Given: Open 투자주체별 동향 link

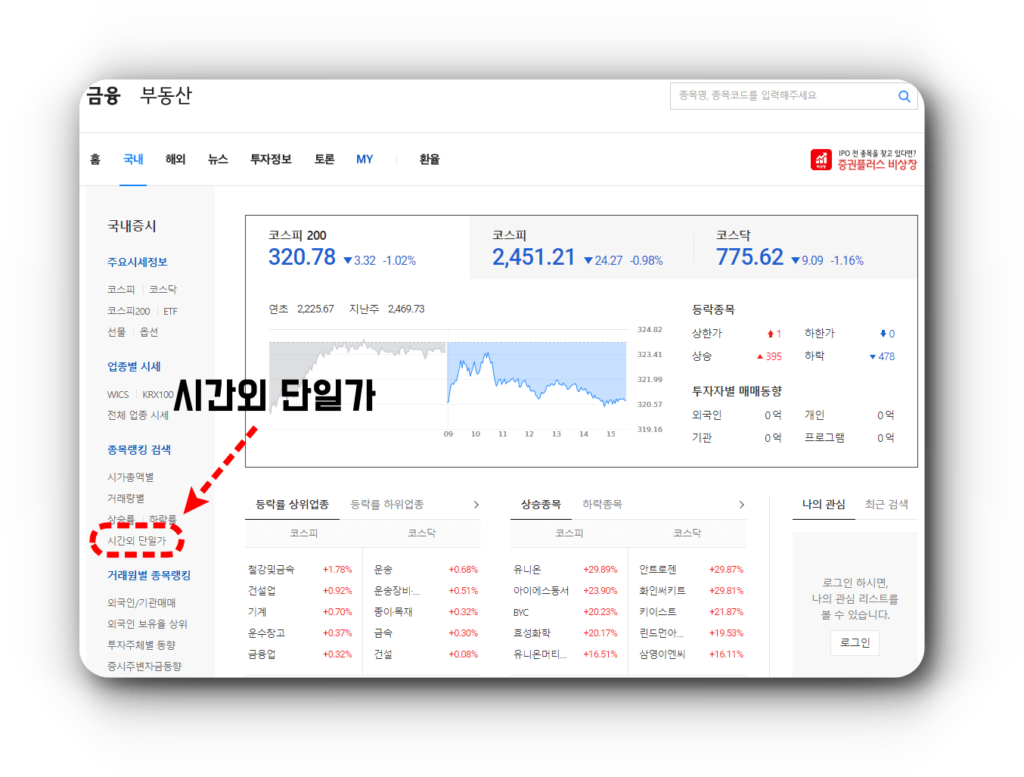Looking at the screenshot, I should coord(141,645).
